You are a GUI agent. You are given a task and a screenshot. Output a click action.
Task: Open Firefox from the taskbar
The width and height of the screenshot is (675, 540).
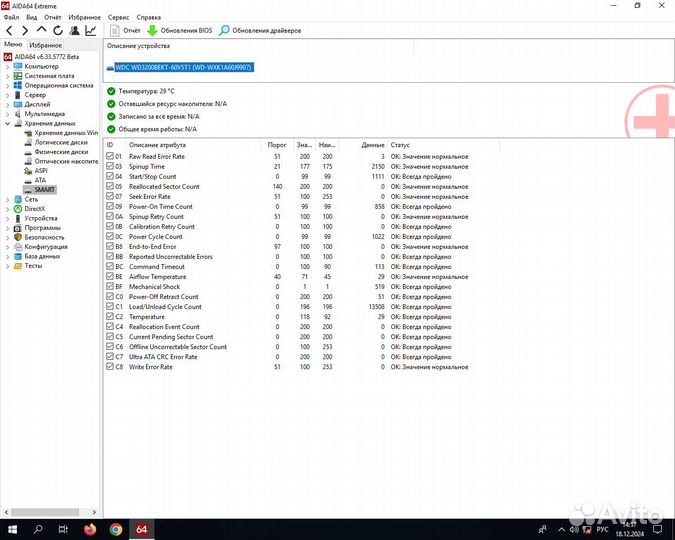(x=89, y=528)
